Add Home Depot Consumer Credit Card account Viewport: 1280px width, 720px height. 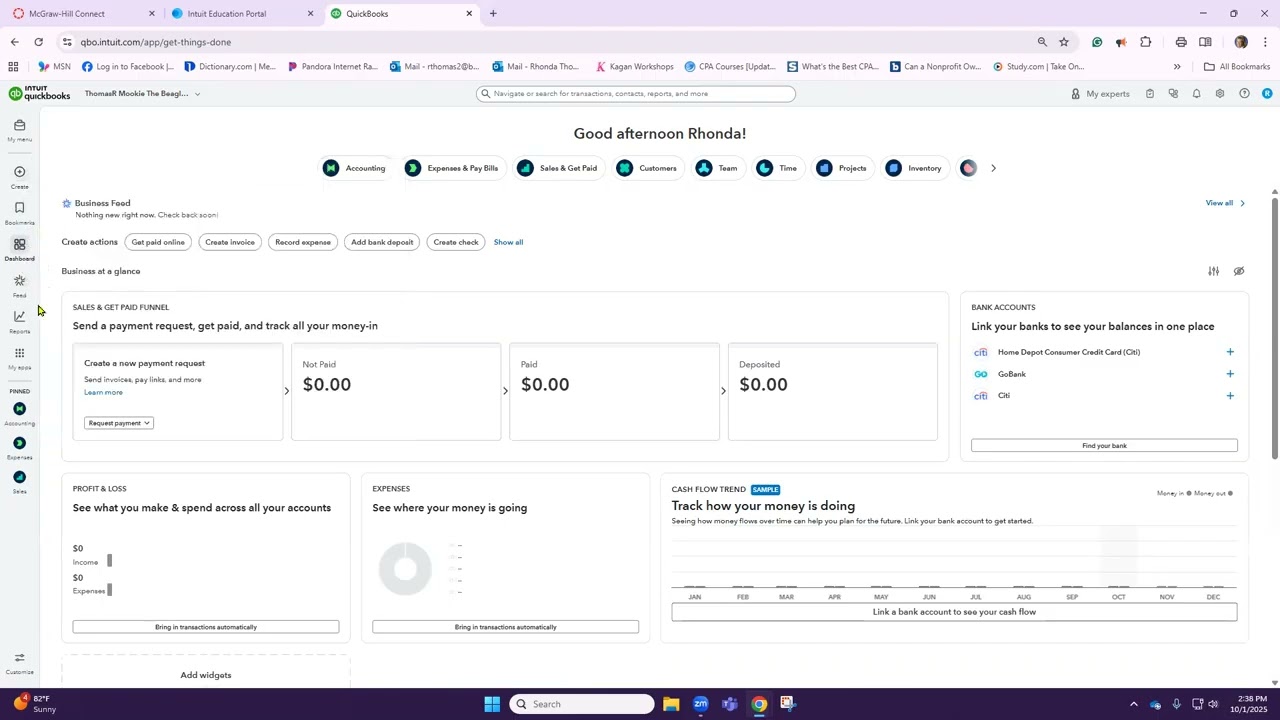1230,352
